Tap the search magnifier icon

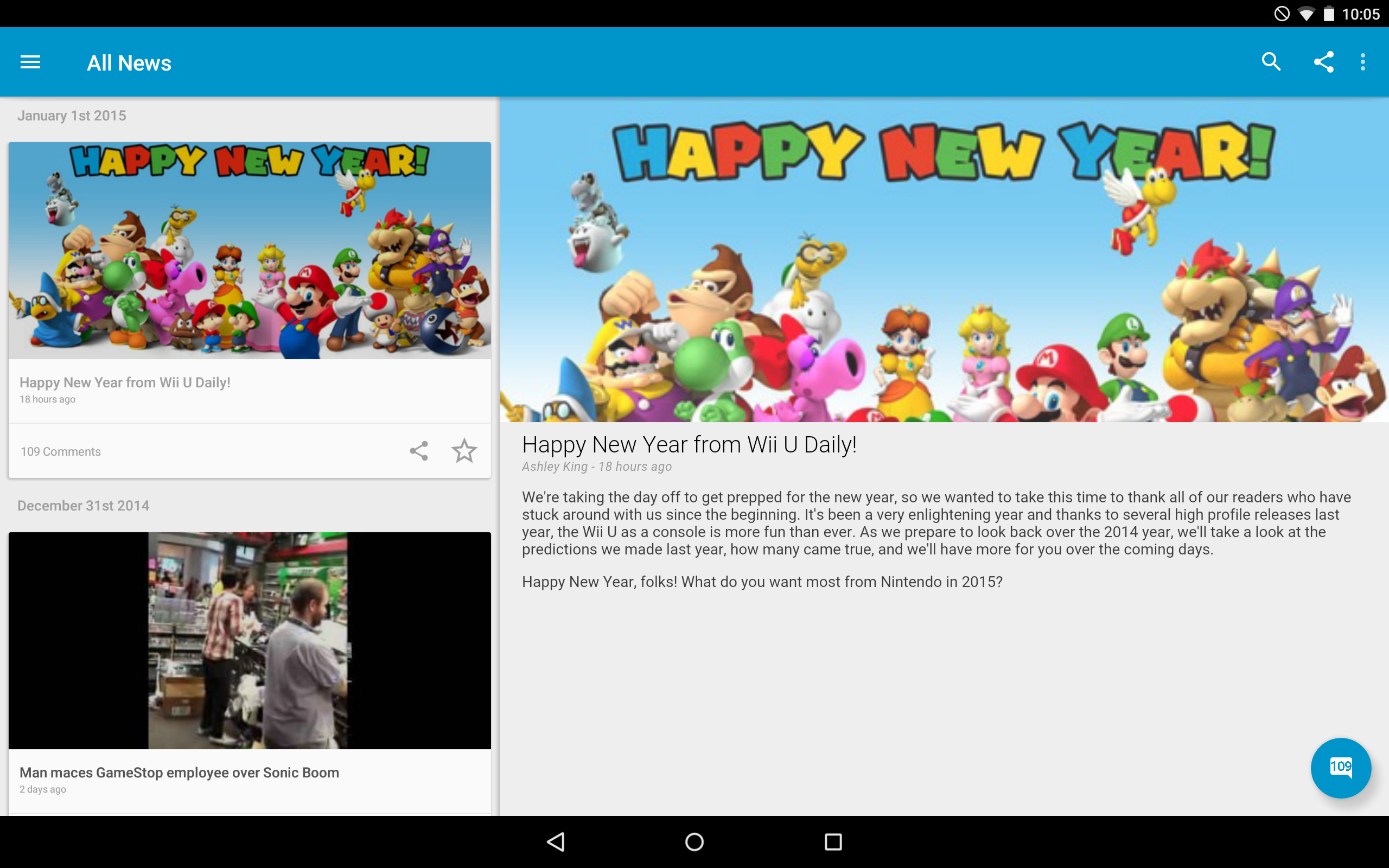click(1271, 62)
